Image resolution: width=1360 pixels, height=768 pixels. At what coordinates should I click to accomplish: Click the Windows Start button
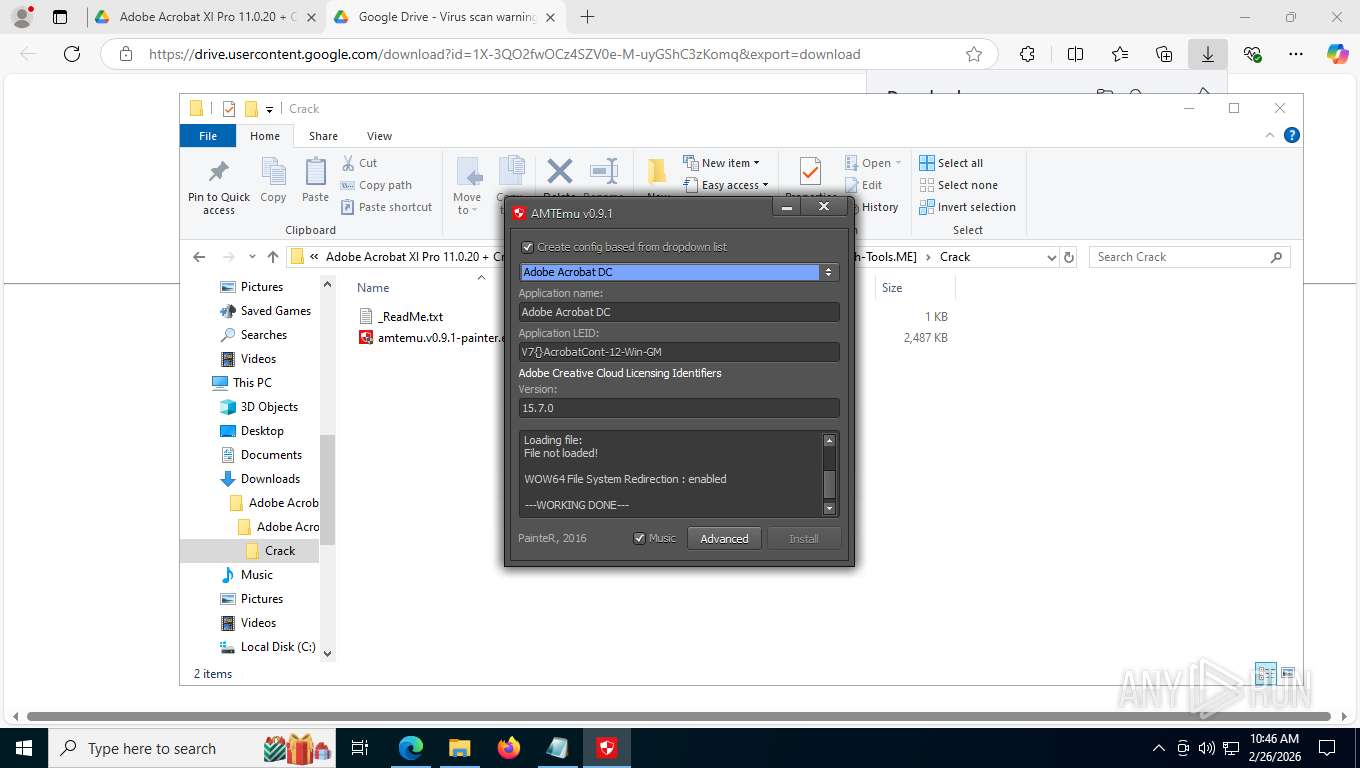coord(23,748)
